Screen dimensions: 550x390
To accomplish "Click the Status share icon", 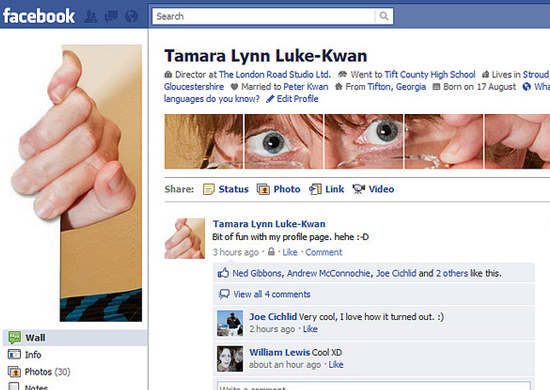I will [209, 189].
